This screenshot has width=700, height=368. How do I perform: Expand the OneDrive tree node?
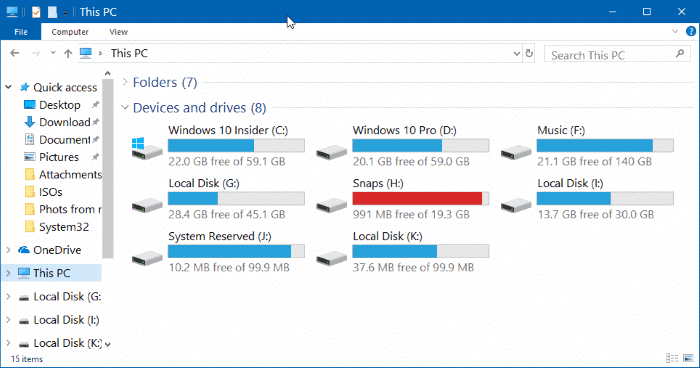pyautogui.click(x=8, y=250)
